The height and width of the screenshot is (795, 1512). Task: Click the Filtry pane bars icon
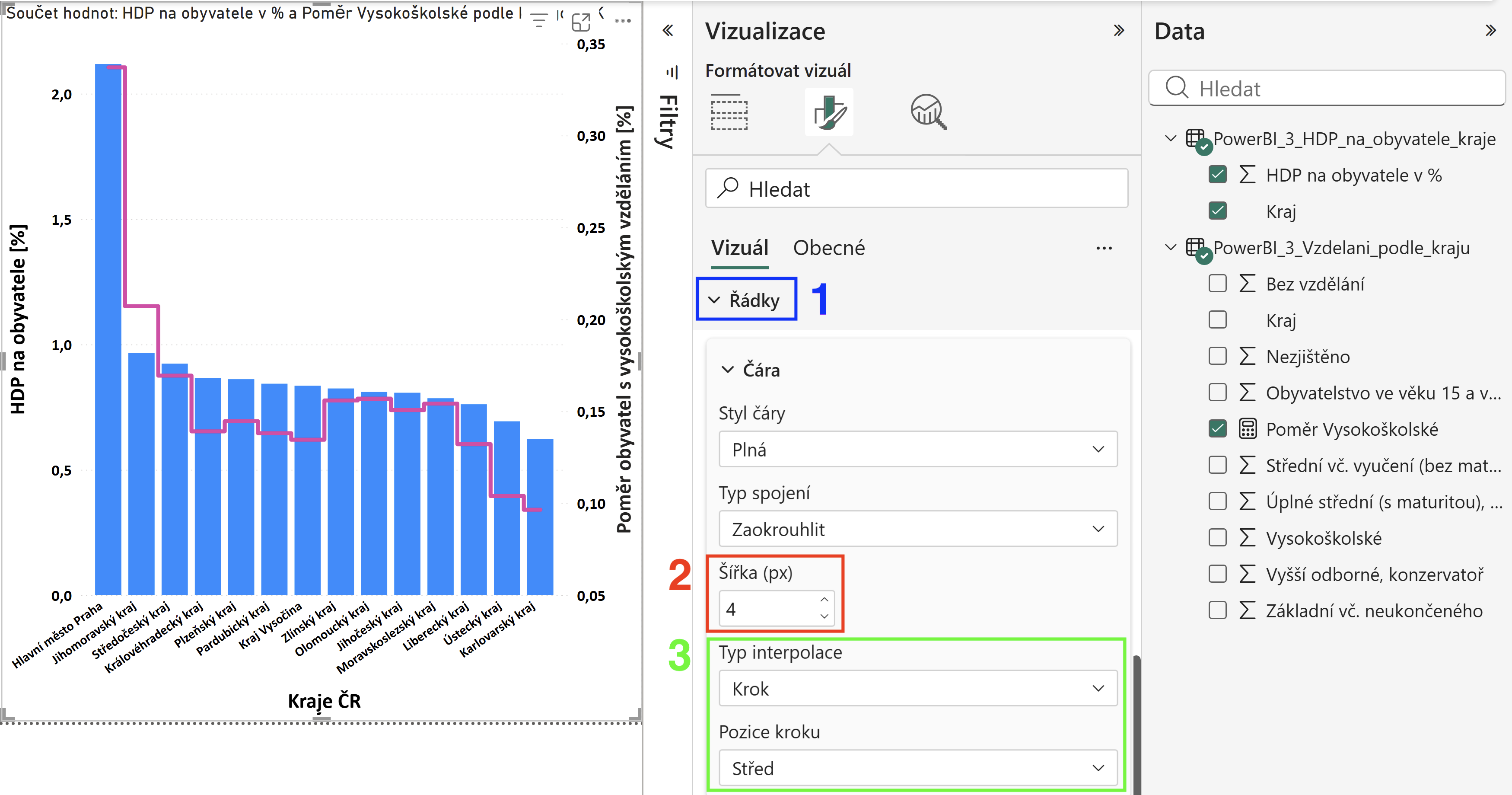tap(673, 72)
